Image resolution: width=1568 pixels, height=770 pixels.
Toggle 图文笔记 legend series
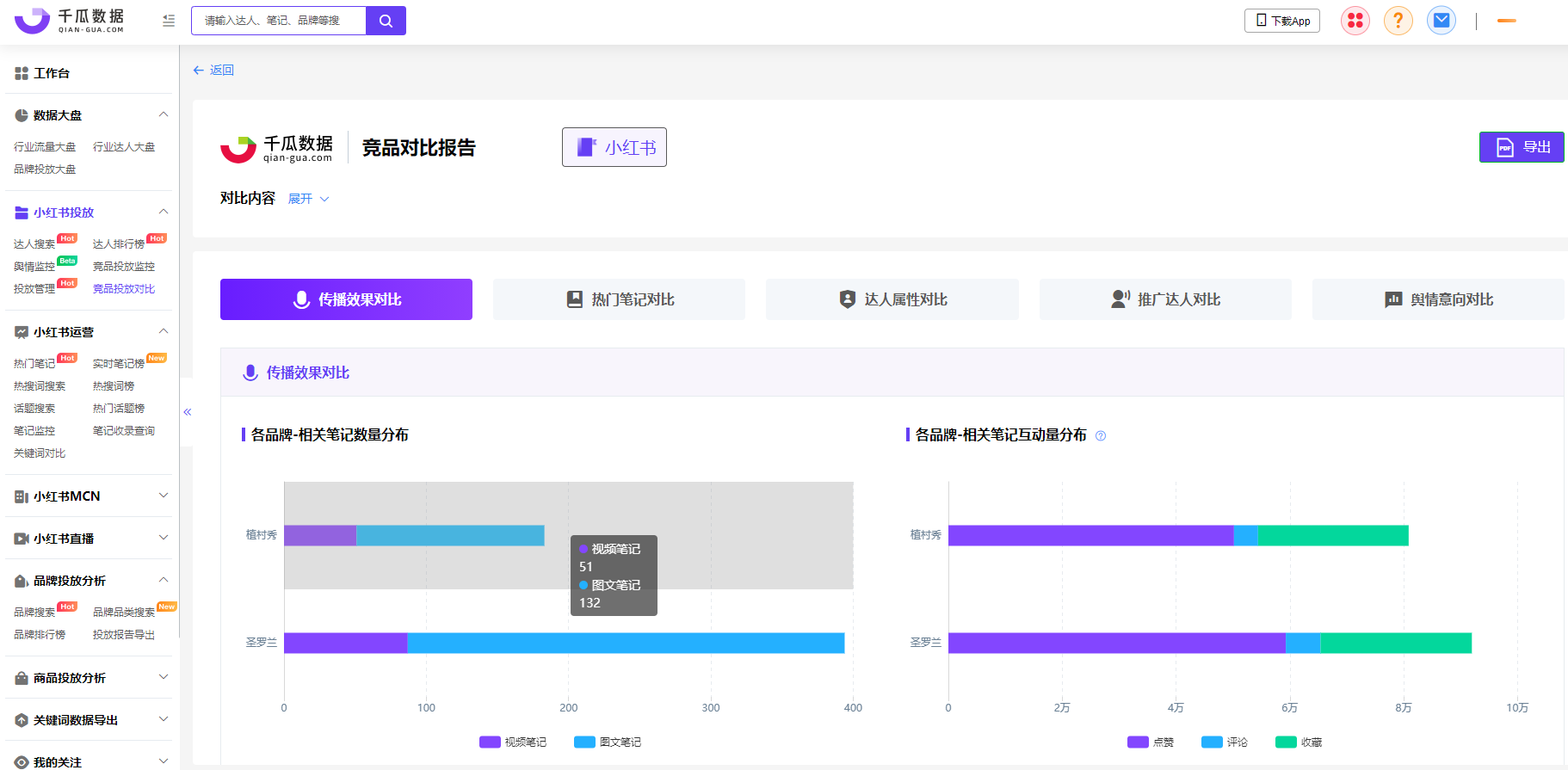pos(608,742)
